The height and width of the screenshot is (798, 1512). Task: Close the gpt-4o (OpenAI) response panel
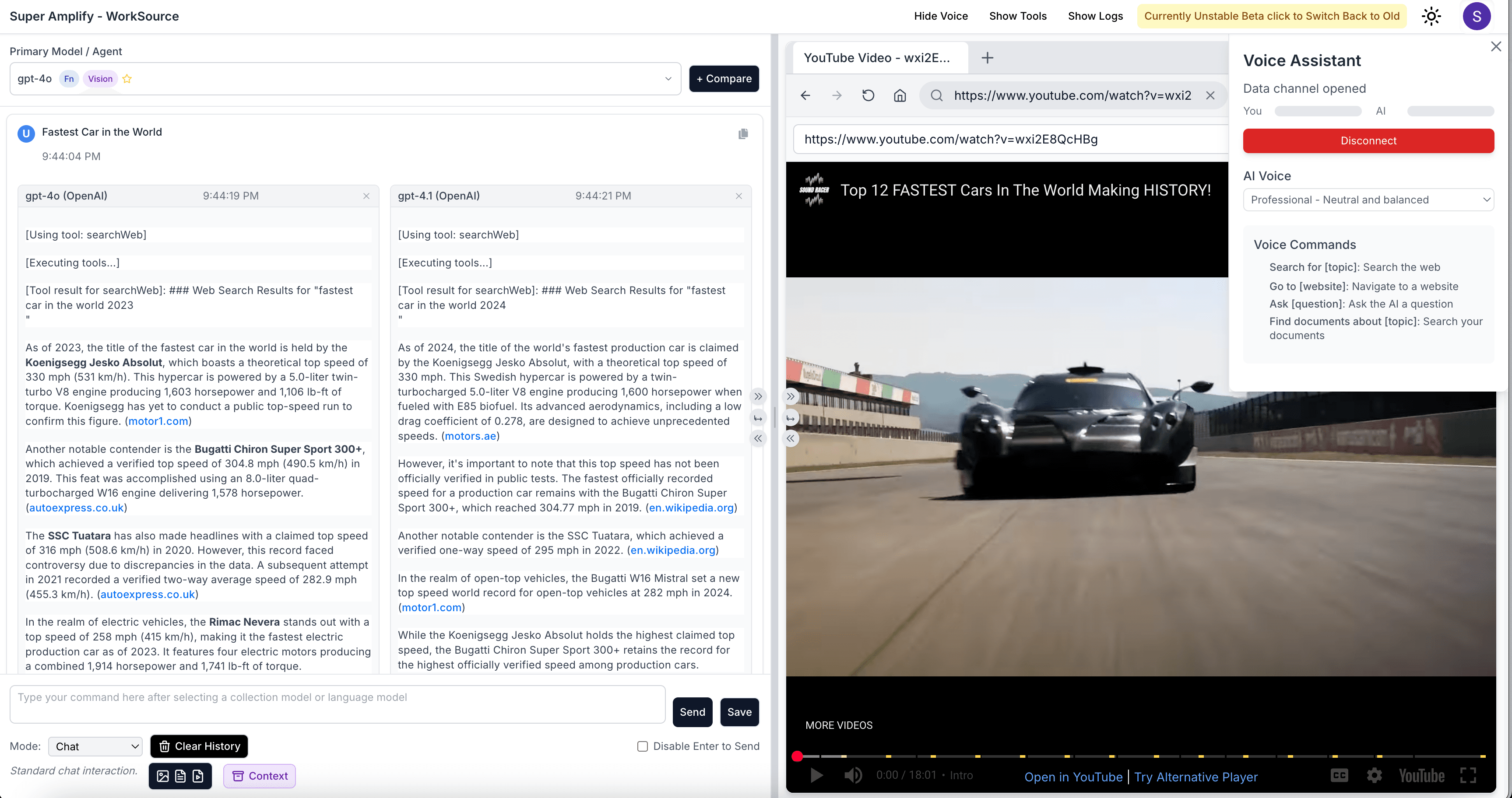[x=366, y=196]
